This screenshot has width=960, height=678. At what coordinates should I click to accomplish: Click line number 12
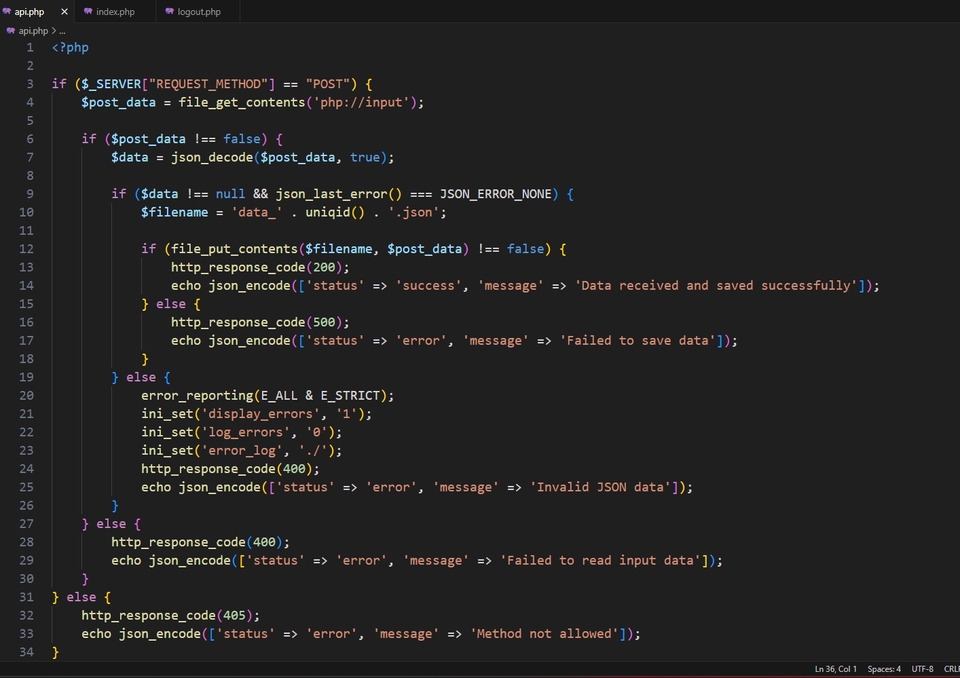pyautogui.click(x=26, y=249)
